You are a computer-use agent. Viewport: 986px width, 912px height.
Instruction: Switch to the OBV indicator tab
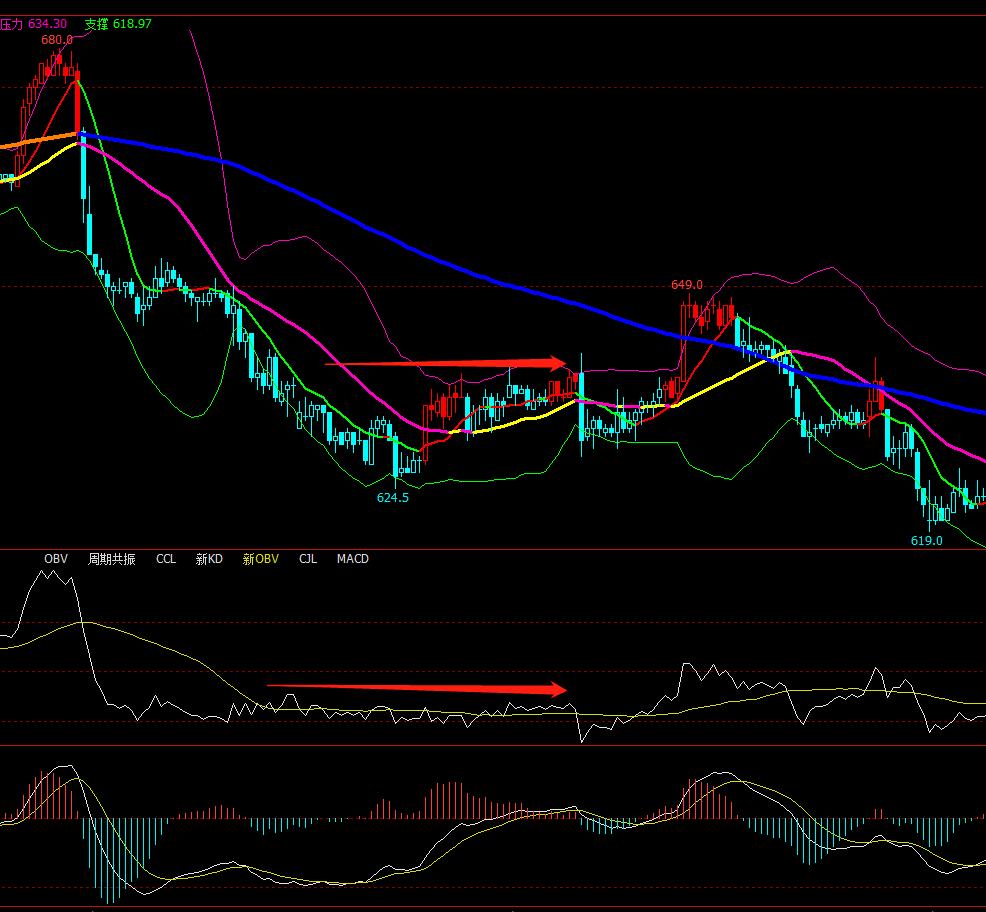click(55, 559)
